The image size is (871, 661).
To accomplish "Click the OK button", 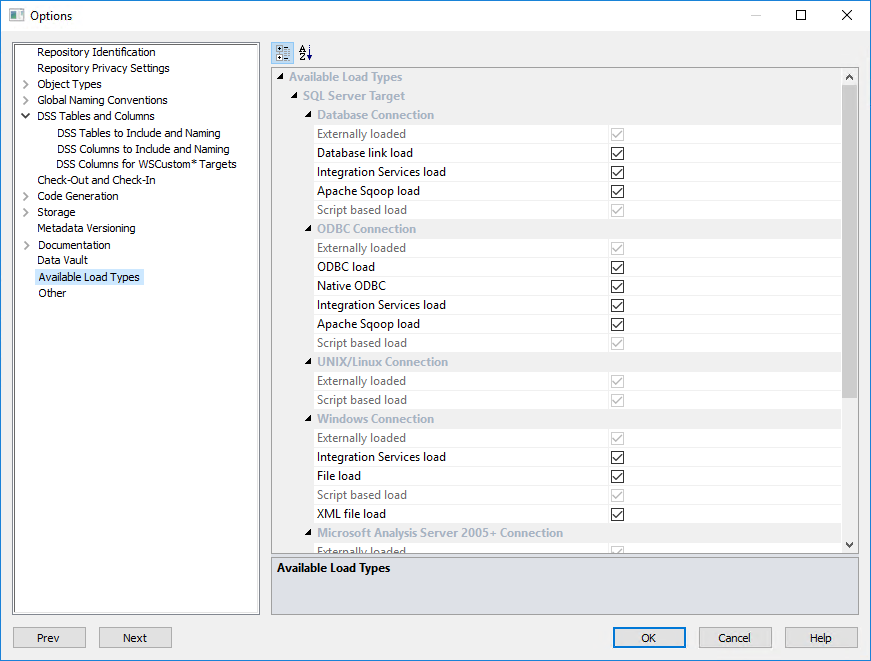I will tap(649, 638).
